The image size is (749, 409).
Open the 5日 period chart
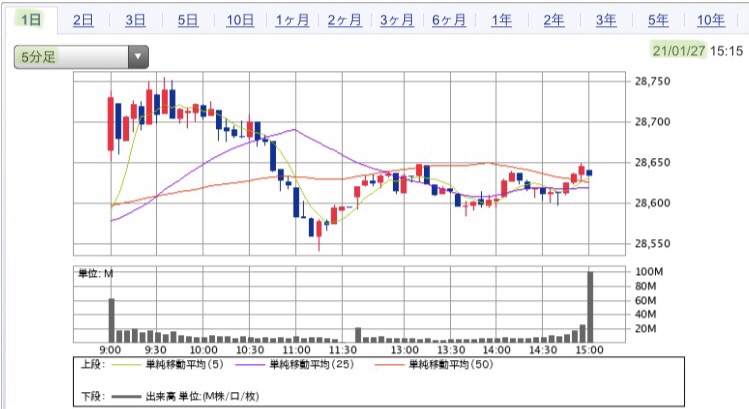click(188, 20)
